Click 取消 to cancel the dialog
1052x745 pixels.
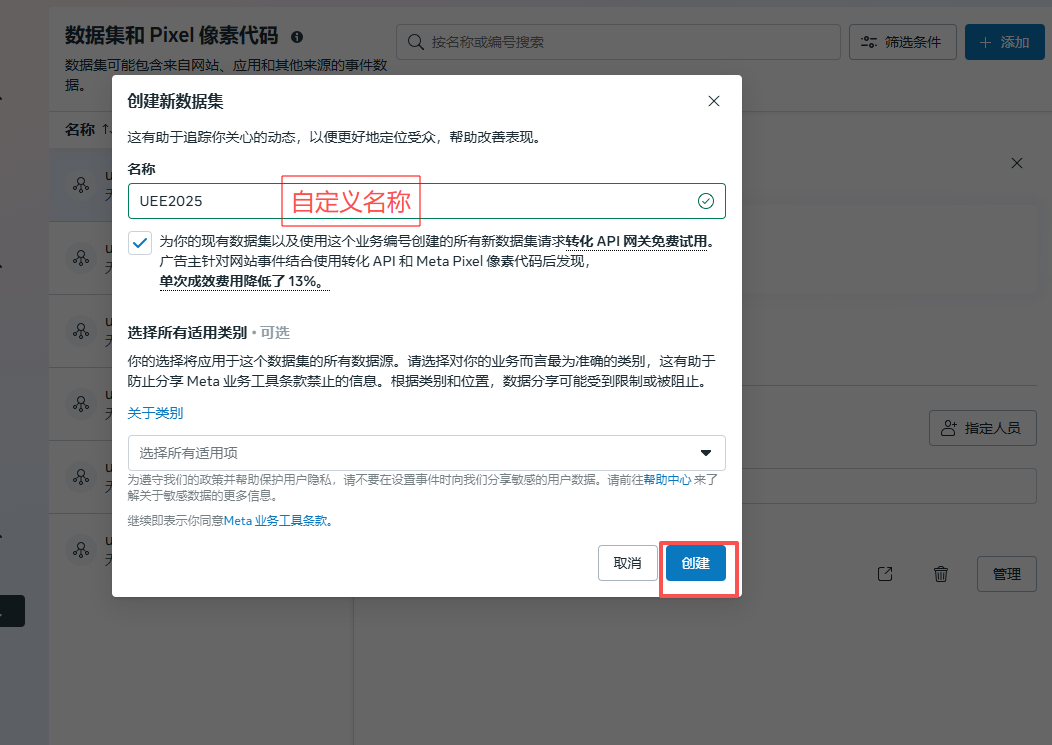(x=627, y=563)
